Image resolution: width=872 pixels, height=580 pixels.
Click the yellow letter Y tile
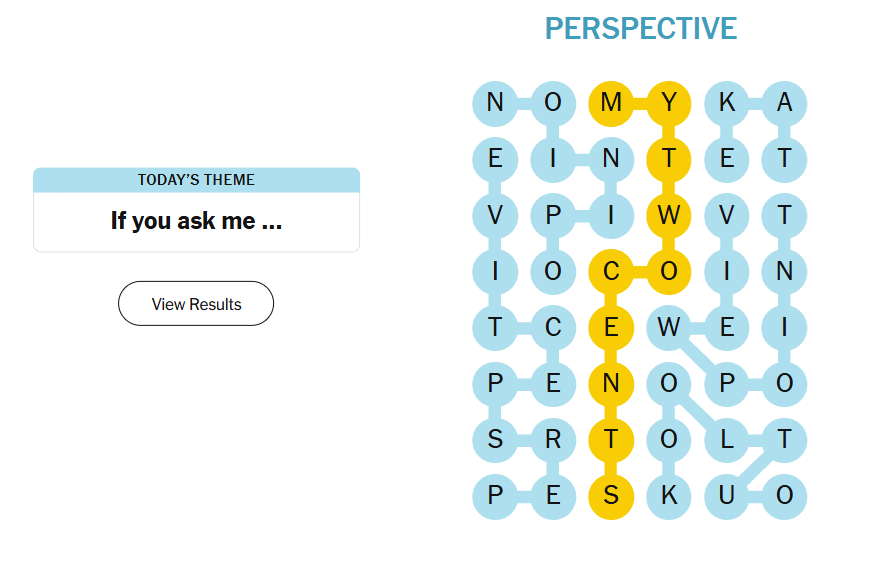pyautogui.click(x=669, y=102)
